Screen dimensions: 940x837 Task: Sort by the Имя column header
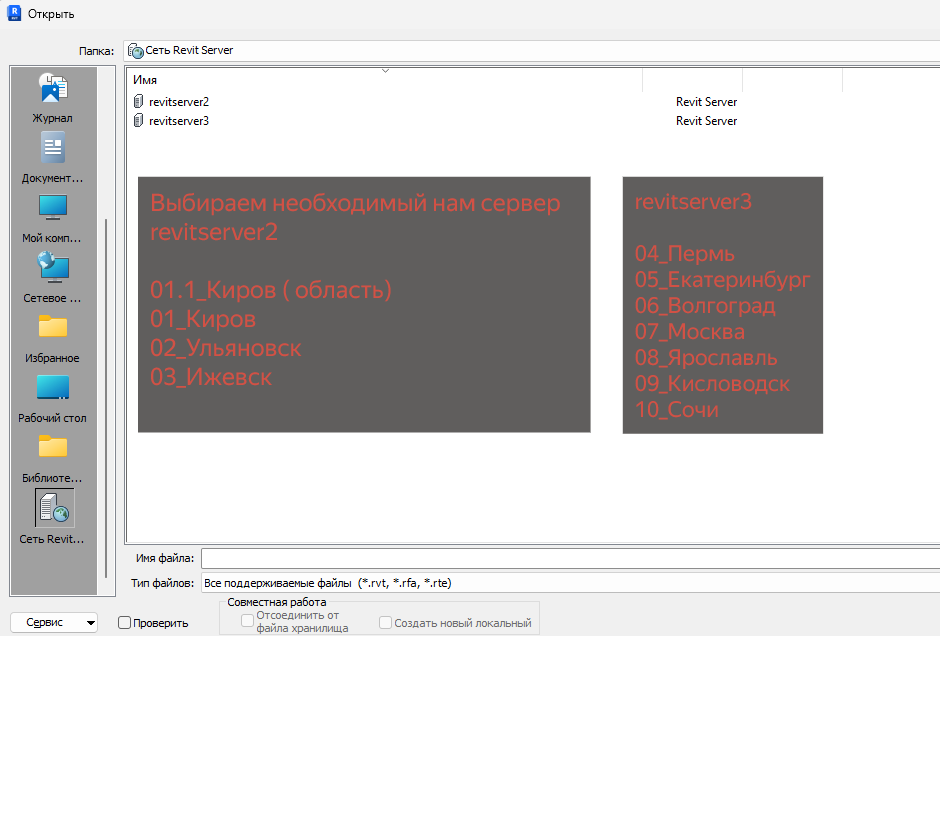click(384, 80)
